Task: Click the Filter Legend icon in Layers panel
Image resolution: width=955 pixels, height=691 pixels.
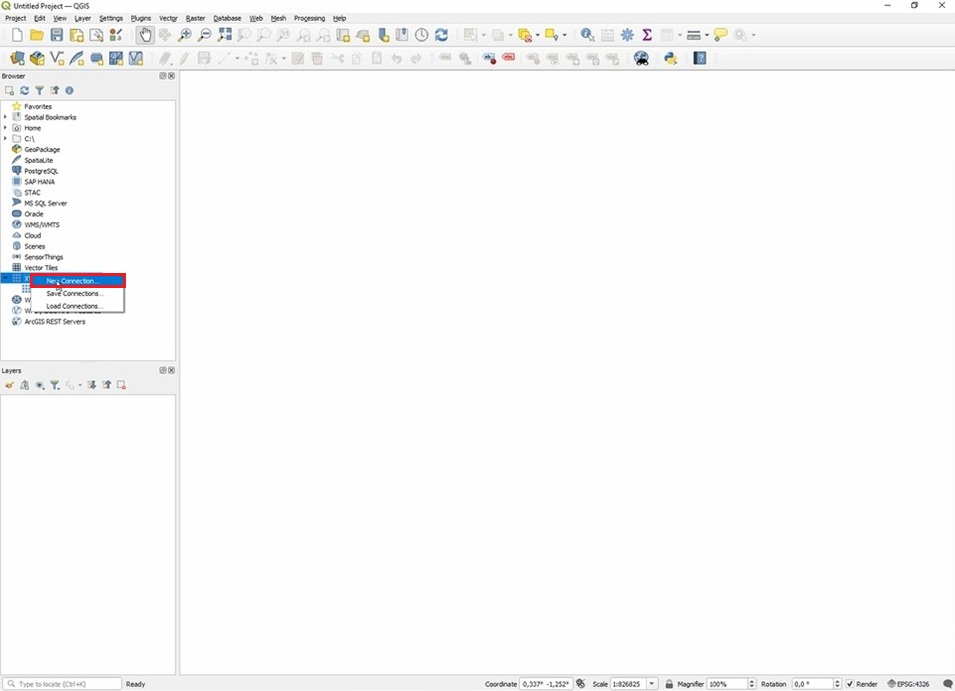Action: click(x=55, y=385)
